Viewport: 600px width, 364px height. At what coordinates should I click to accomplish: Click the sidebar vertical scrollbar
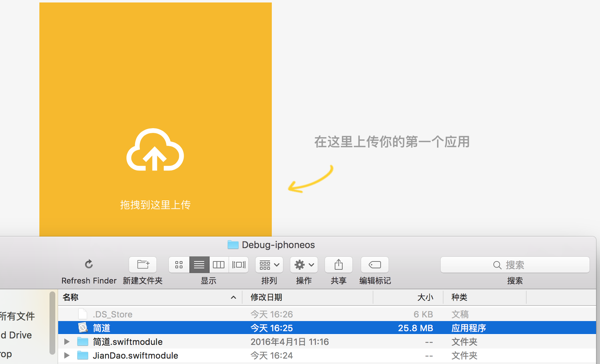point(52,323)
